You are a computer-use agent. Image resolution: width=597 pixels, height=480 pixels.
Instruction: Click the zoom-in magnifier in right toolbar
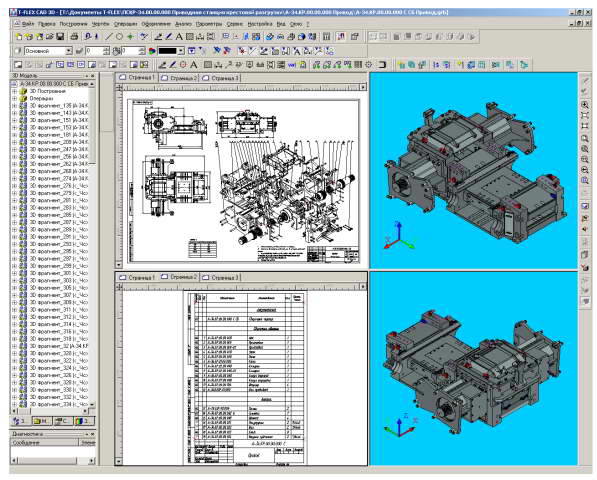(x=585, y=105)
